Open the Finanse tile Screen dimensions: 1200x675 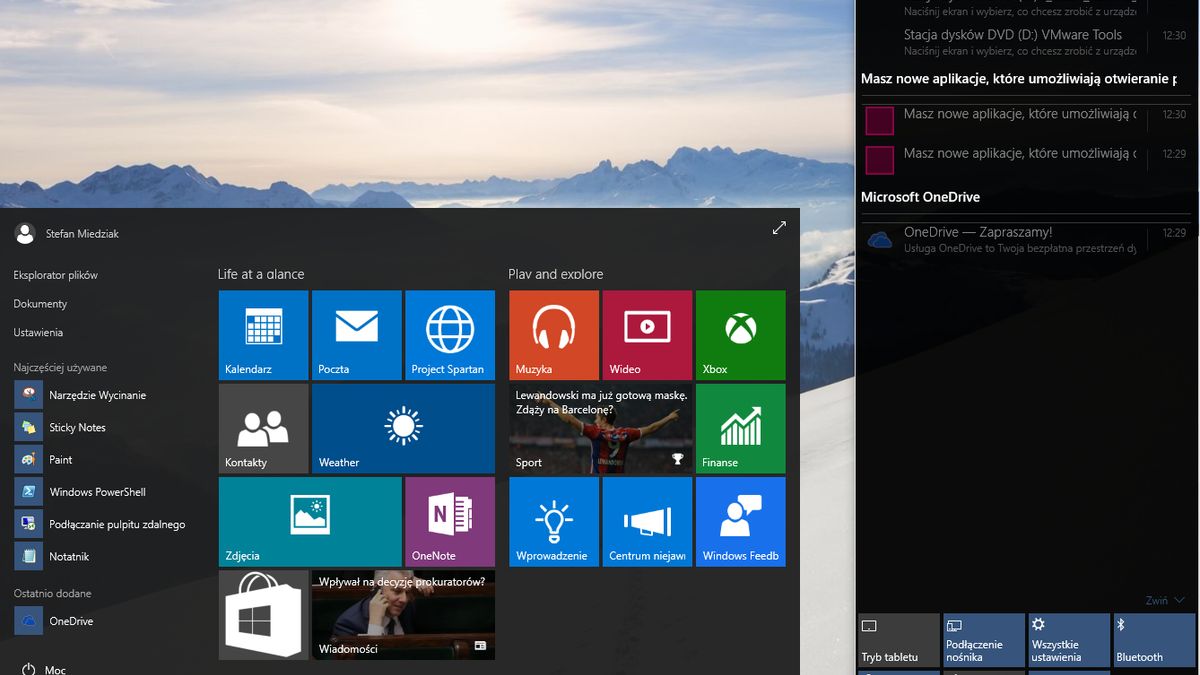[x=740, y=428]
